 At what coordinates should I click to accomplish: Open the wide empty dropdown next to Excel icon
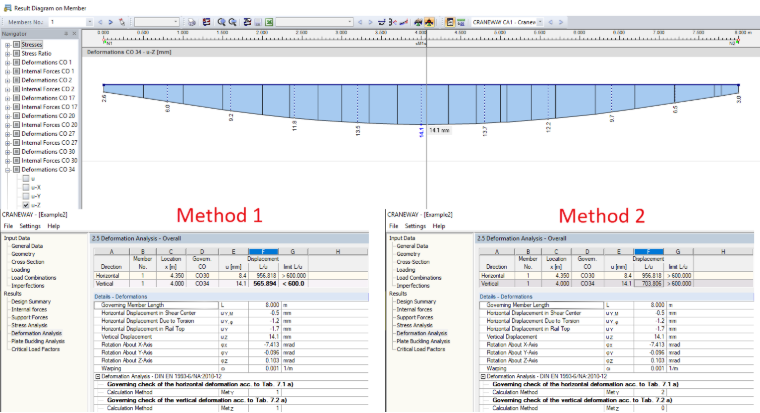[349, 22]
